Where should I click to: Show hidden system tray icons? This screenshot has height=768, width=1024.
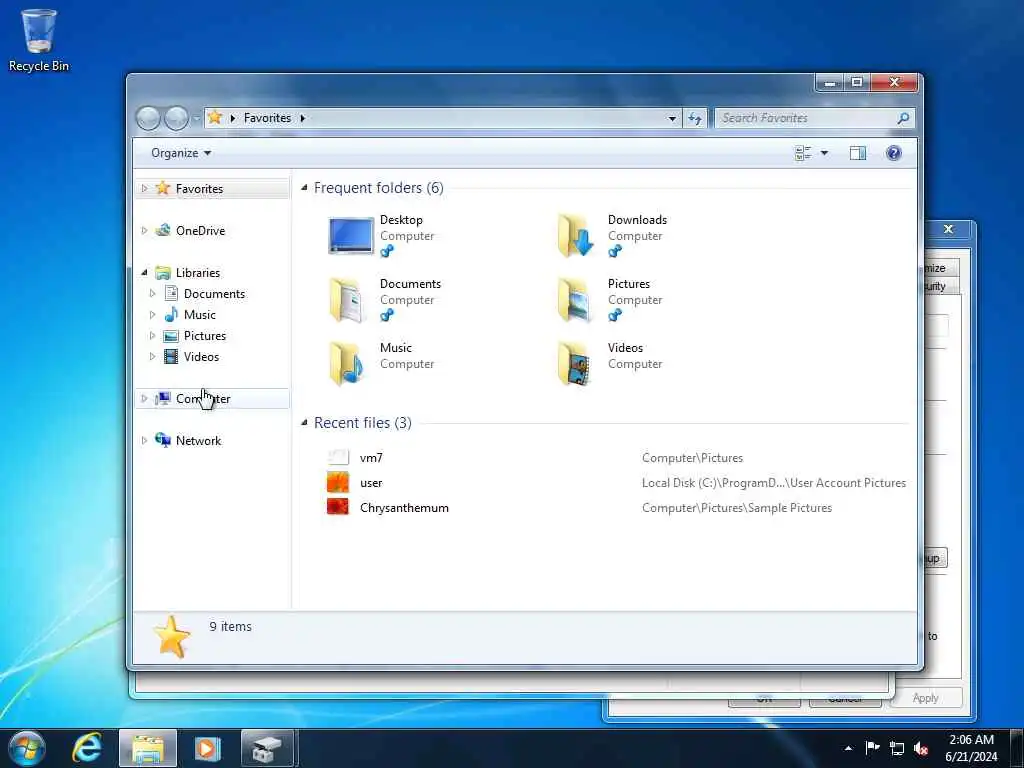(x=848, y=748)
